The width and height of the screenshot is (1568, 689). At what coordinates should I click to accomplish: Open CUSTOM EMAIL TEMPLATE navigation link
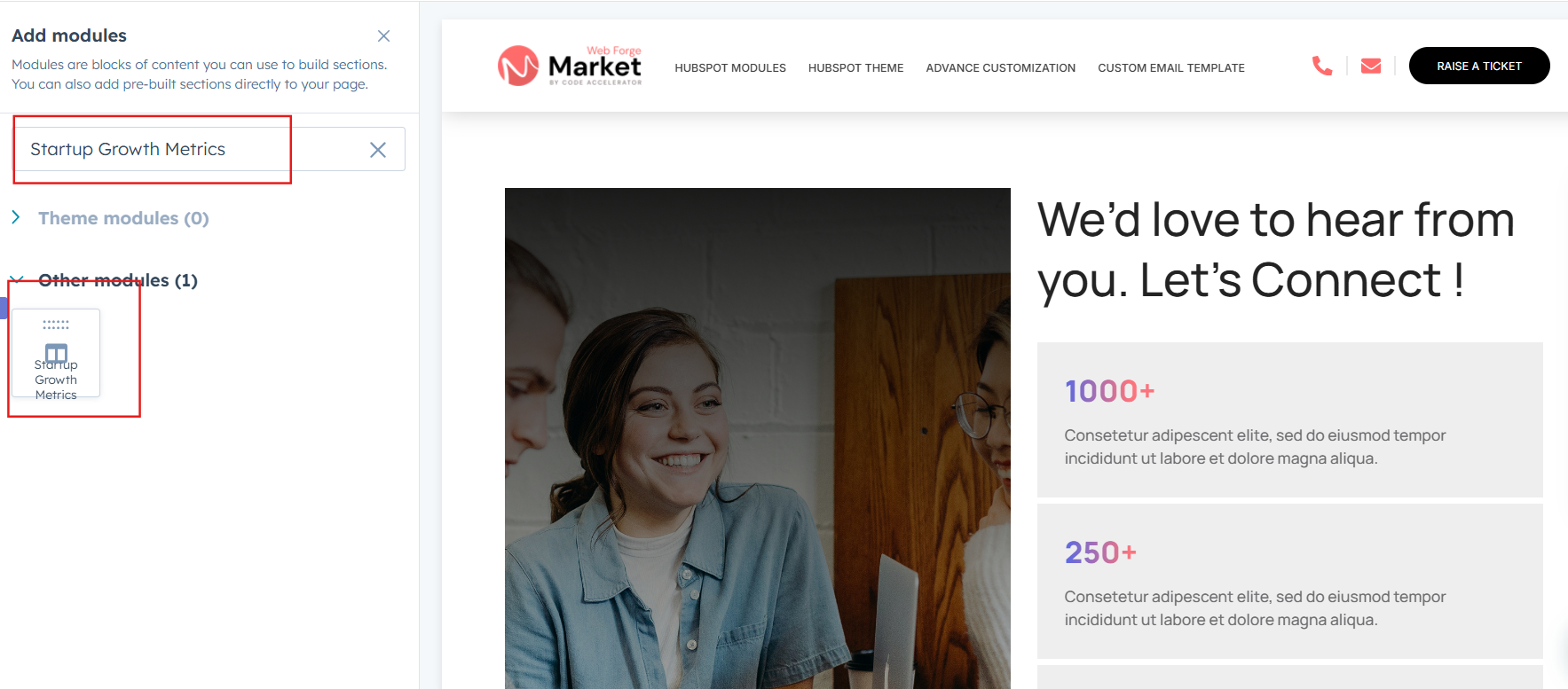[x=1171, y=67]
